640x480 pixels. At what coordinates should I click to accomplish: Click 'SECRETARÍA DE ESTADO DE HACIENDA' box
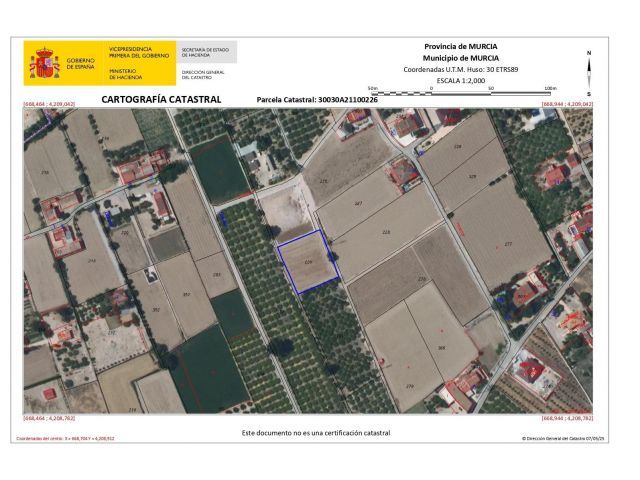207,52
